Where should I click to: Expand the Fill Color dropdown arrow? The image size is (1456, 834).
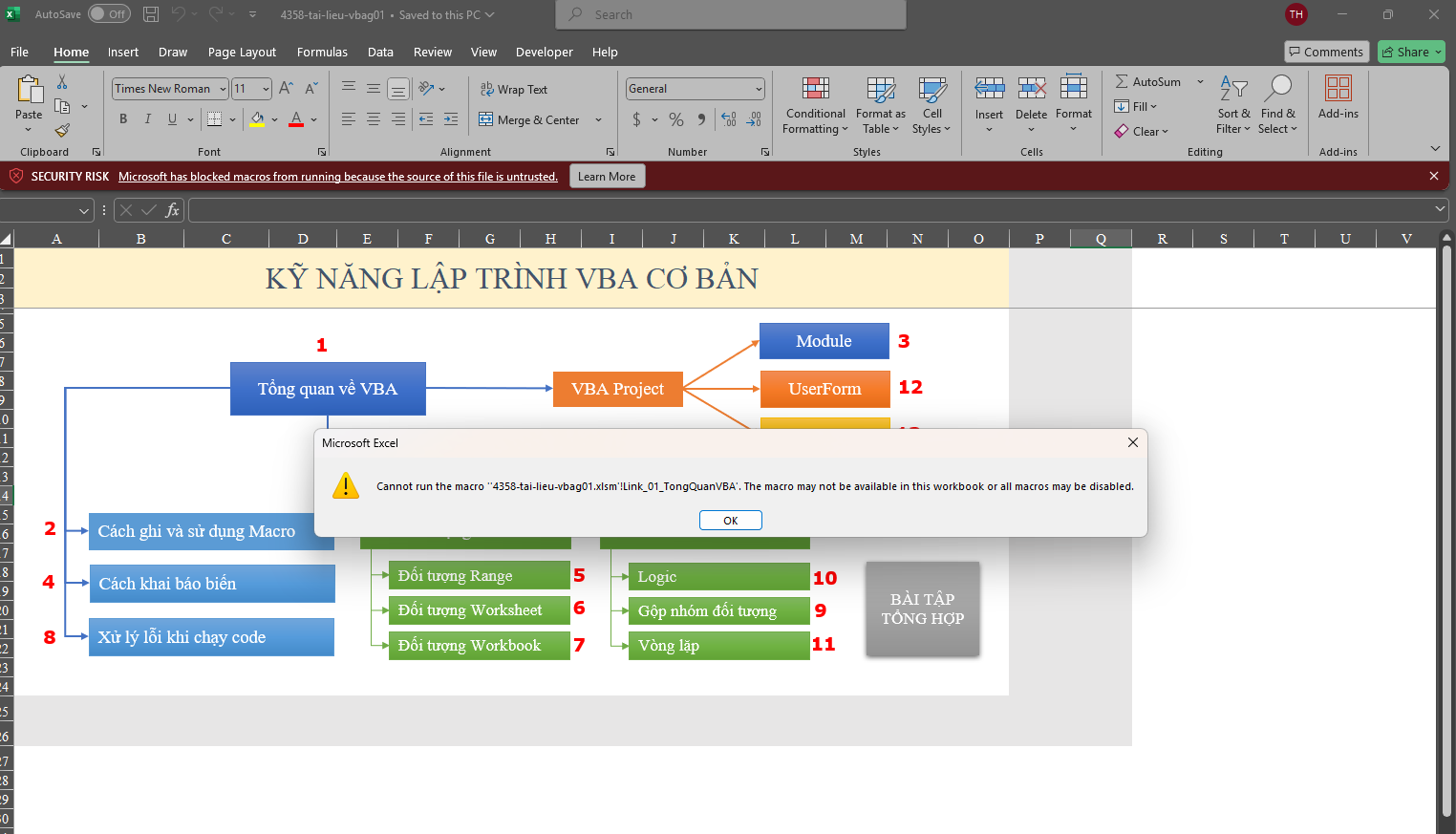click(274, 119)
